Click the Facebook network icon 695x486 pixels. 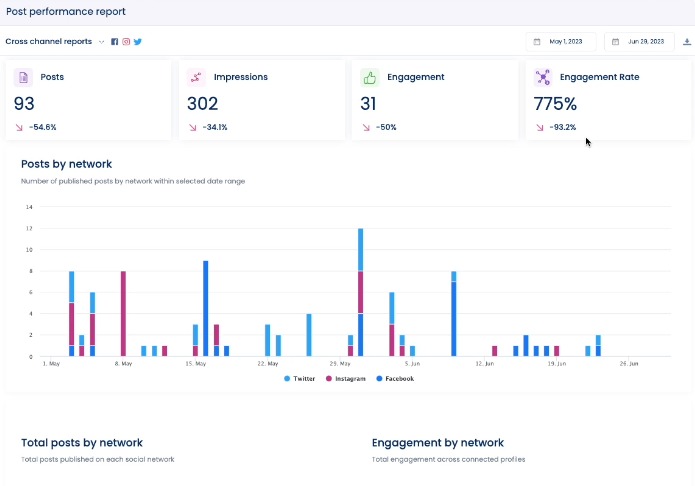(115, 42)
